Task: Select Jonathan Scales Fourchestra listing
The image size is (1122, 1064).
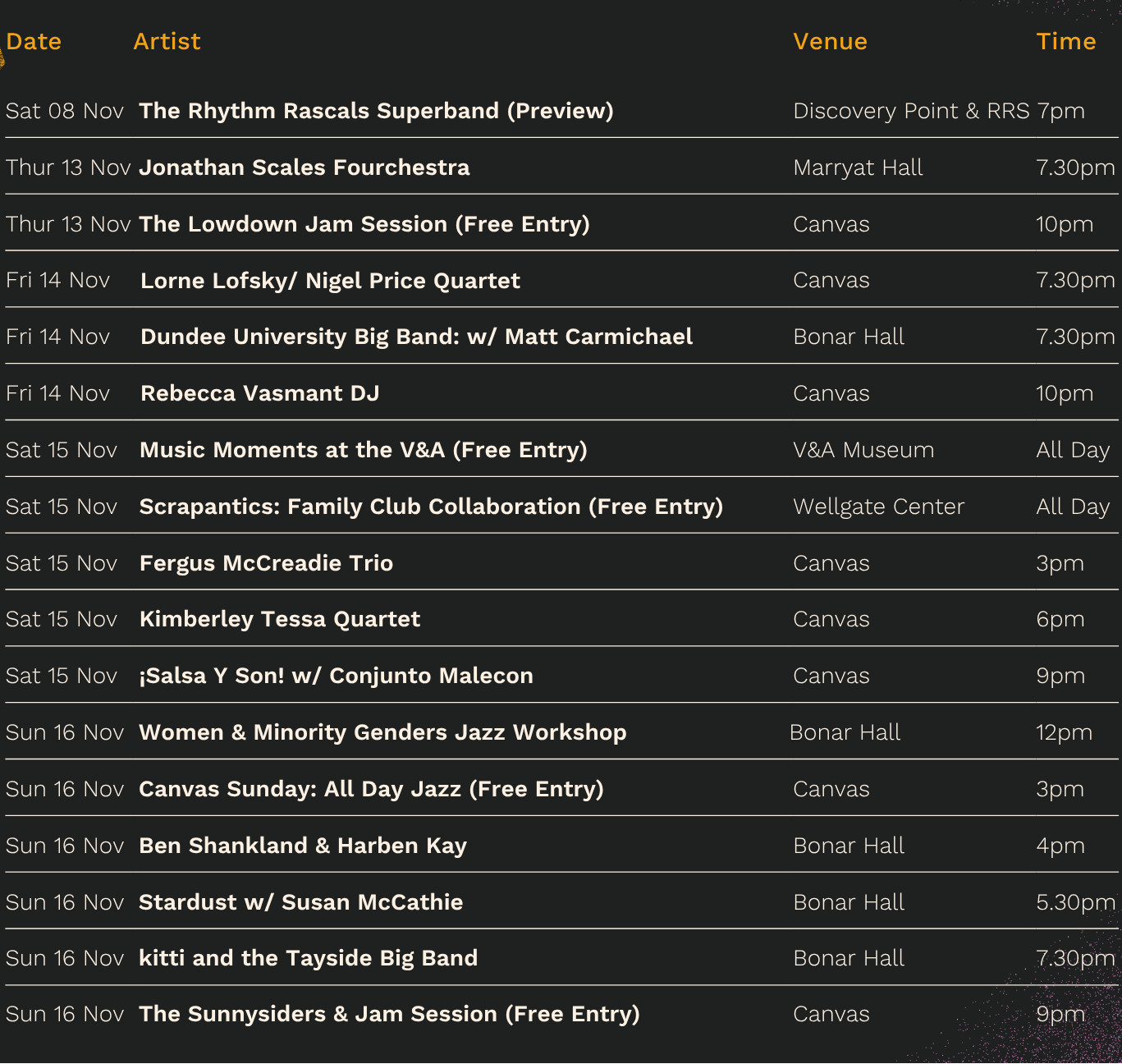Action: pos(305,167)
